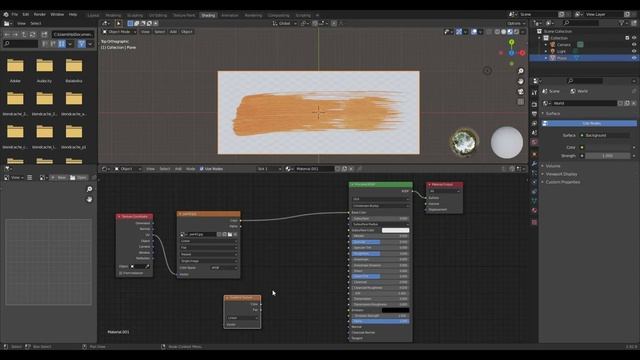Image resolution: width=640 pixels, height=360 pixels.
Task: Open Linear interpolation dropdown on image node
Action: tap(209, 241)
